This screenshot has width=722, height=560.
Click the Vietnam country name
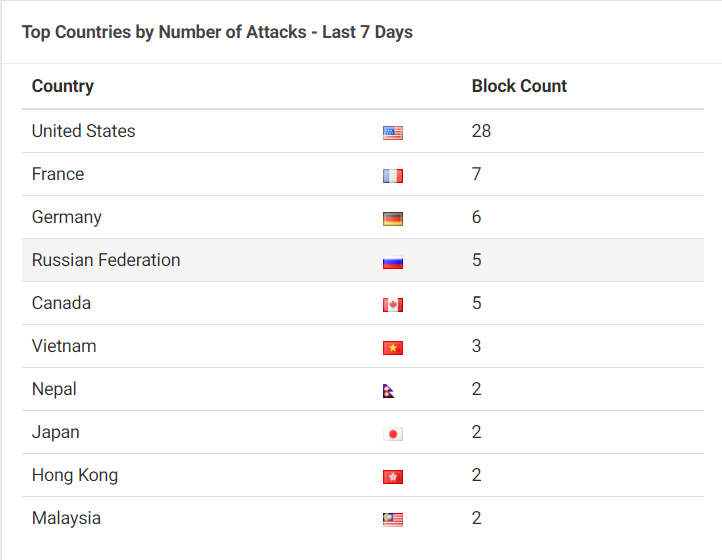pyautogui.click(x=64, y=346)
